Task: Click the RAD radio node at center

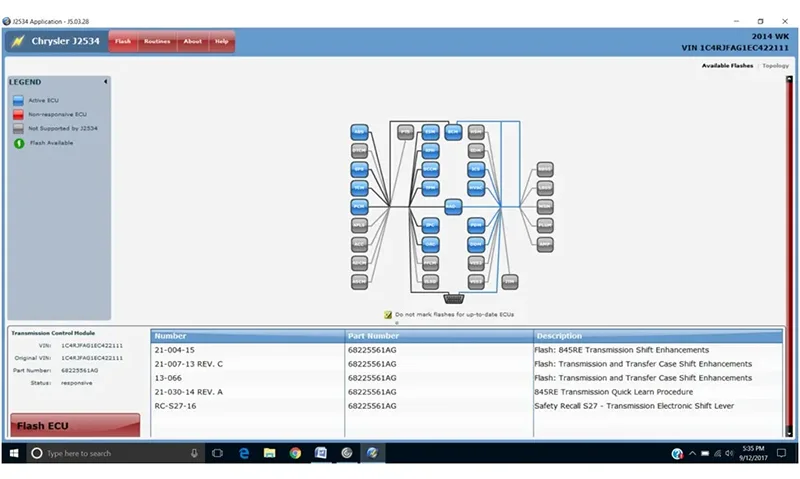Action: 453,207
